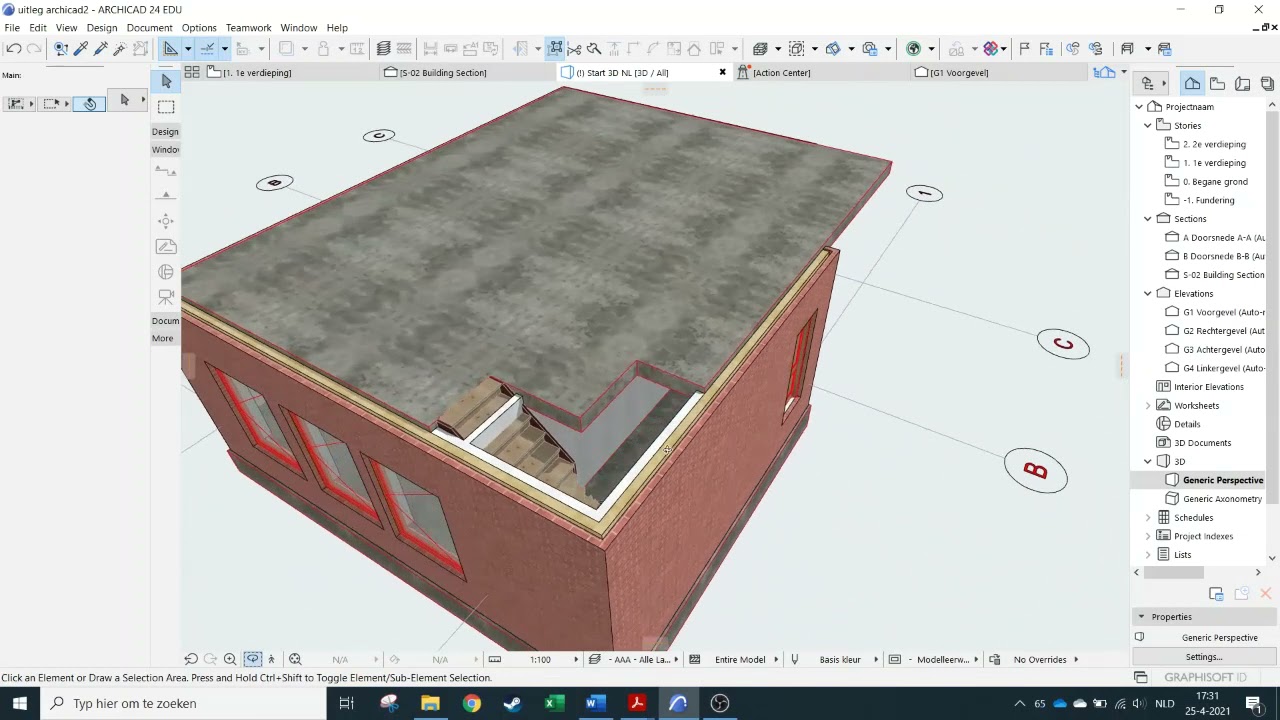Toggle the snap guides button
This screenshot has height=720, width=1280.
point(208,48)
